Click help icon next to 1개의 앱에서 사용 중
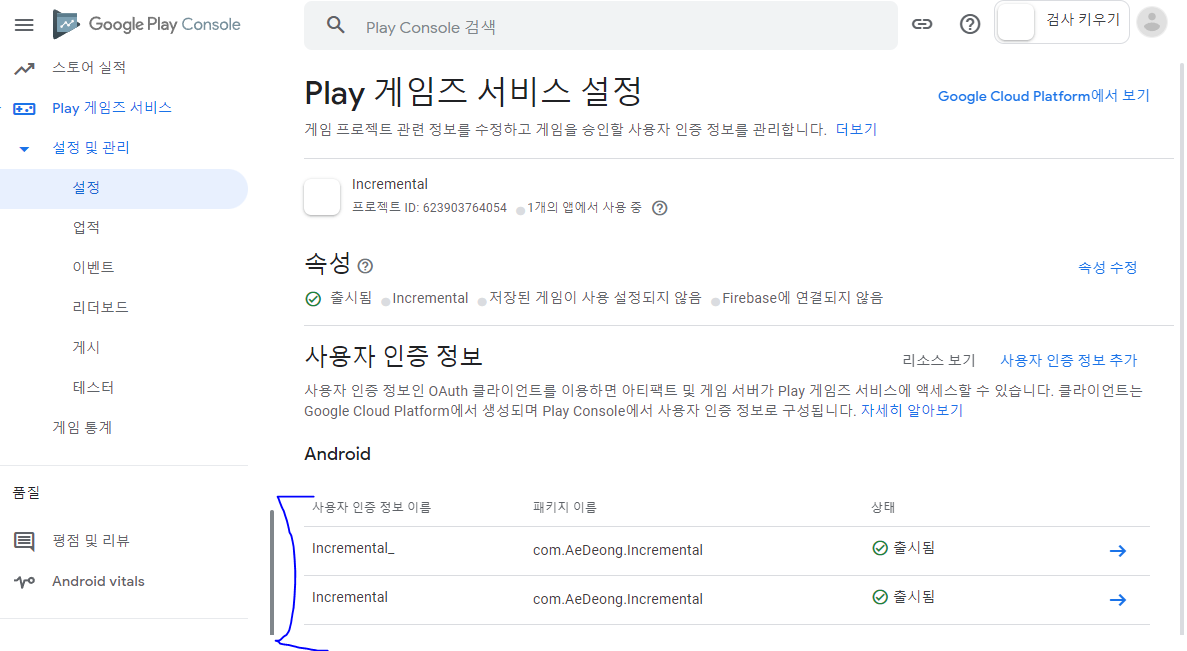Image resolution: width=1187 pixels, height=651 pixels. (x=660, y=208)
